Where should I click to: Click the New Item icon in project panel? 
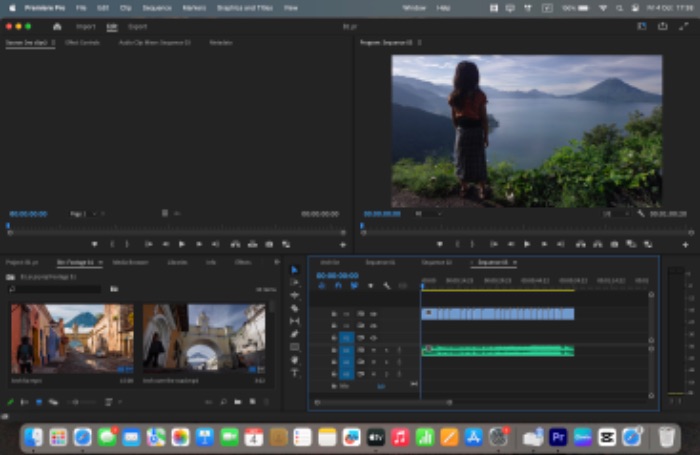(253, 402)
